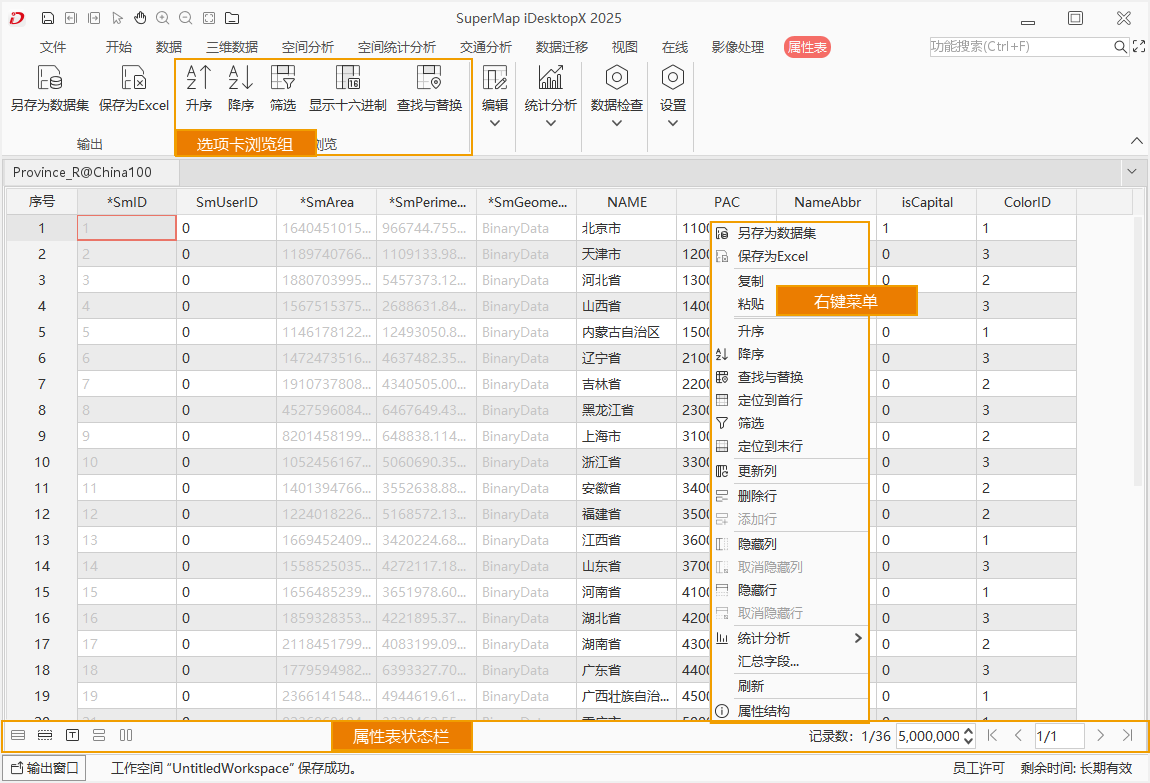The height and width of the screenshot is (783, 1150).
Task: Open the 输出窗口 button
Action: (x=45, y=768)
